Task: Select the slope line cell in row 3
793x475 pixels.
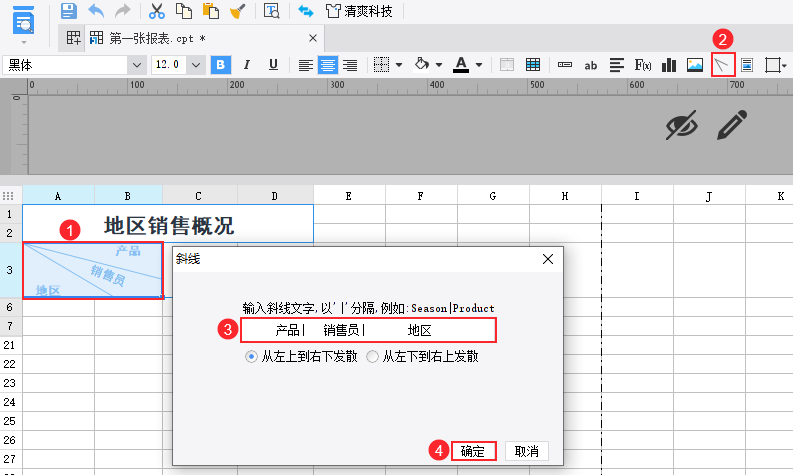Action: click(93, 270)
